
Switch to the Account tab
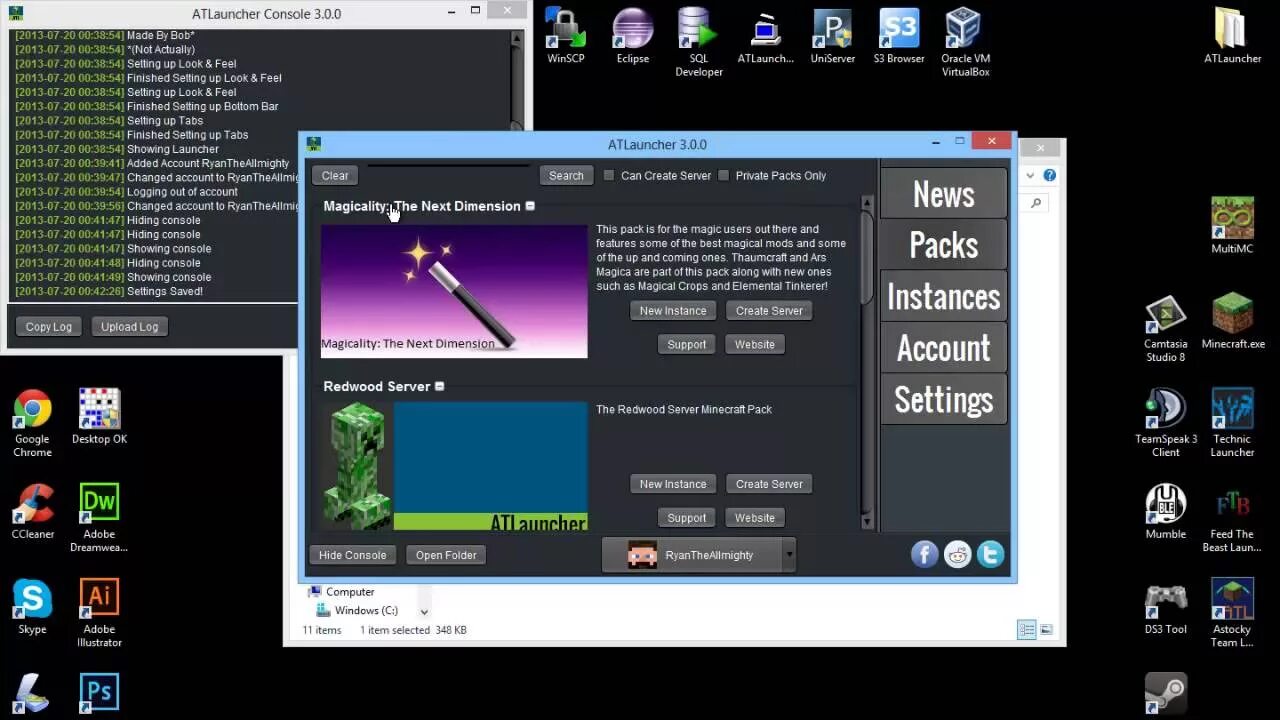pyautogui.click(x=943, y=348)
